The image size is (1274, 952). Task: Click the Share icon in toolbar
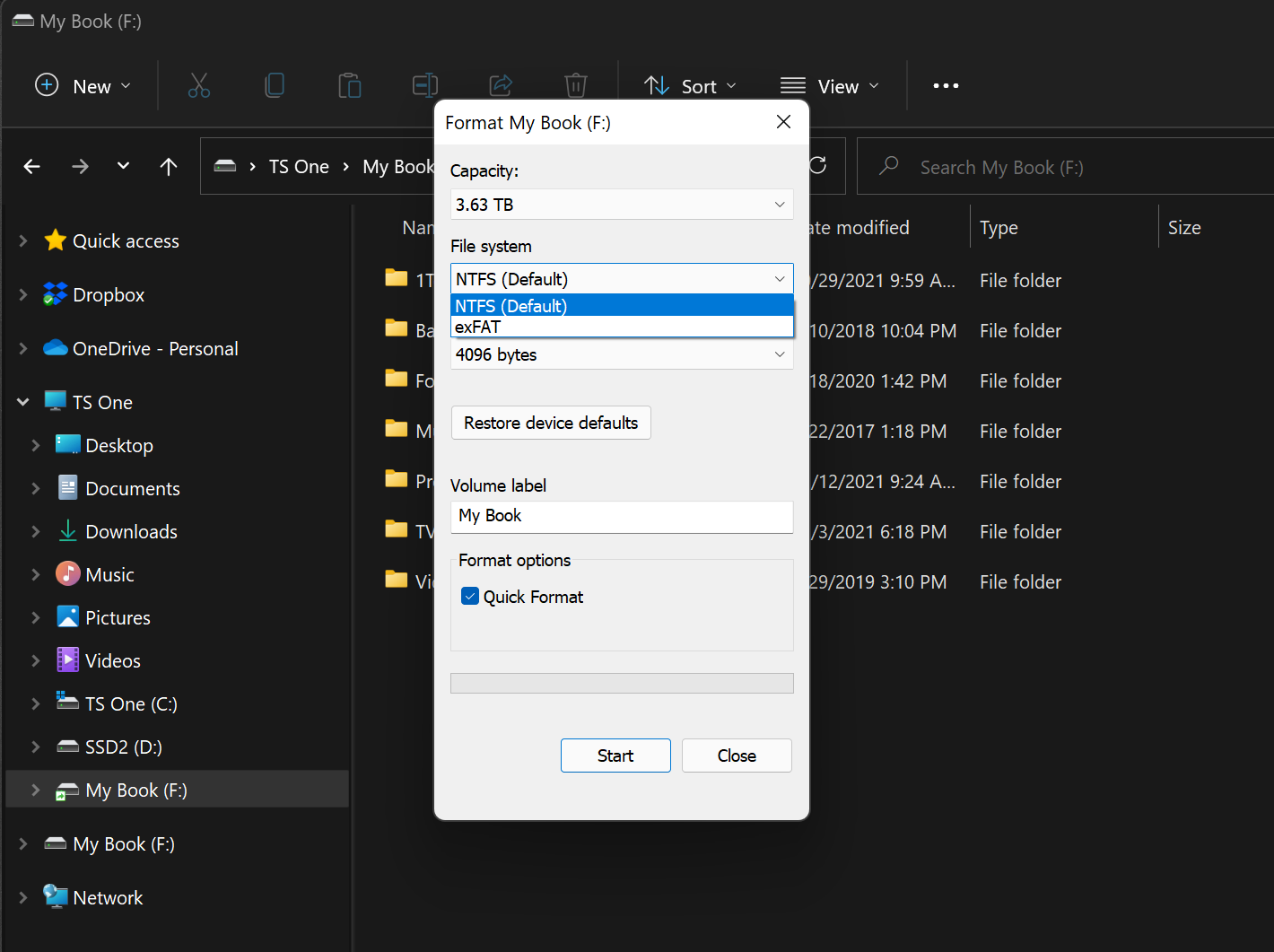(x=500, y=86)
